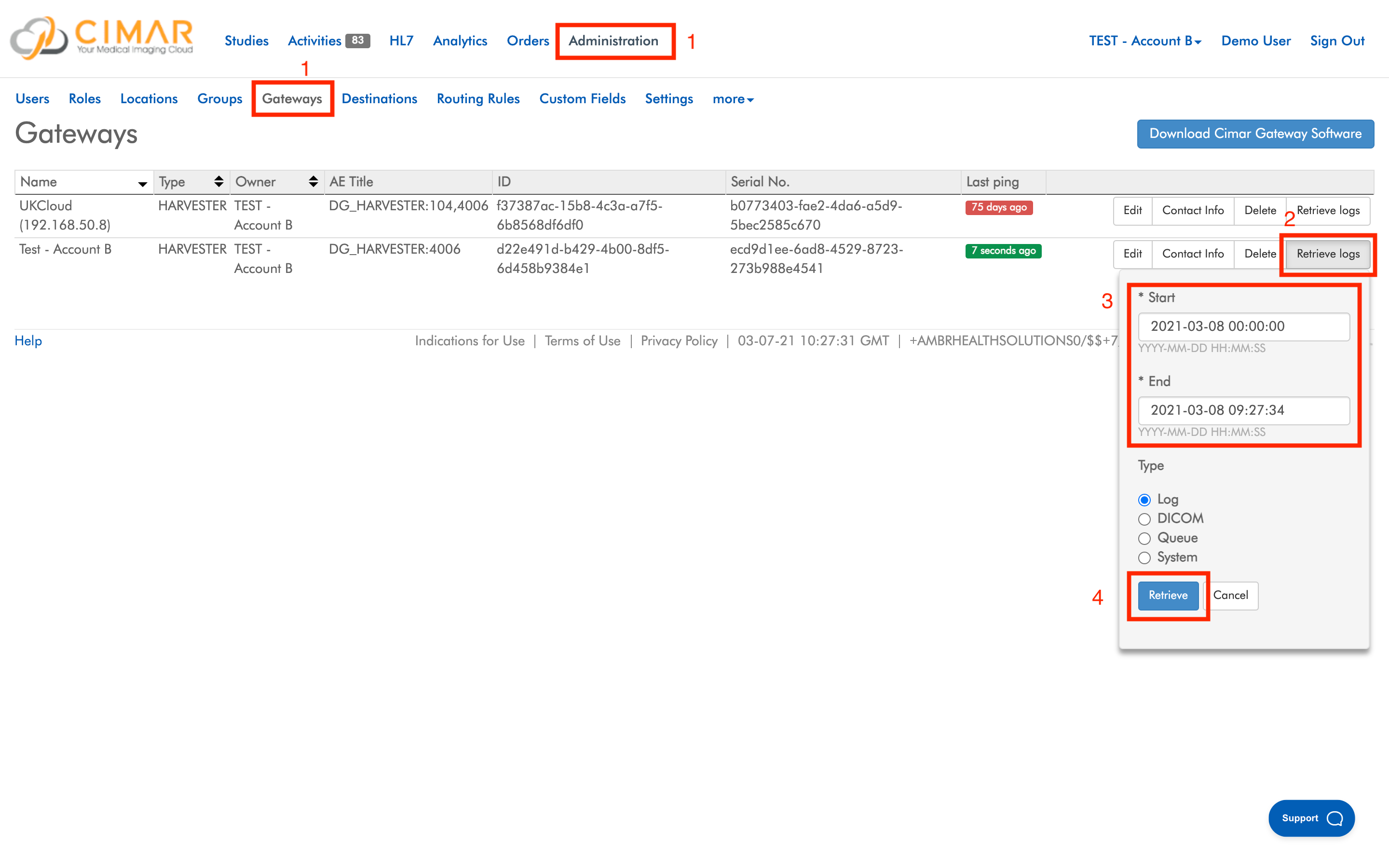Click Edit for UKCloud gateway
The image size is (1389, 868).
coord(1132,211)
